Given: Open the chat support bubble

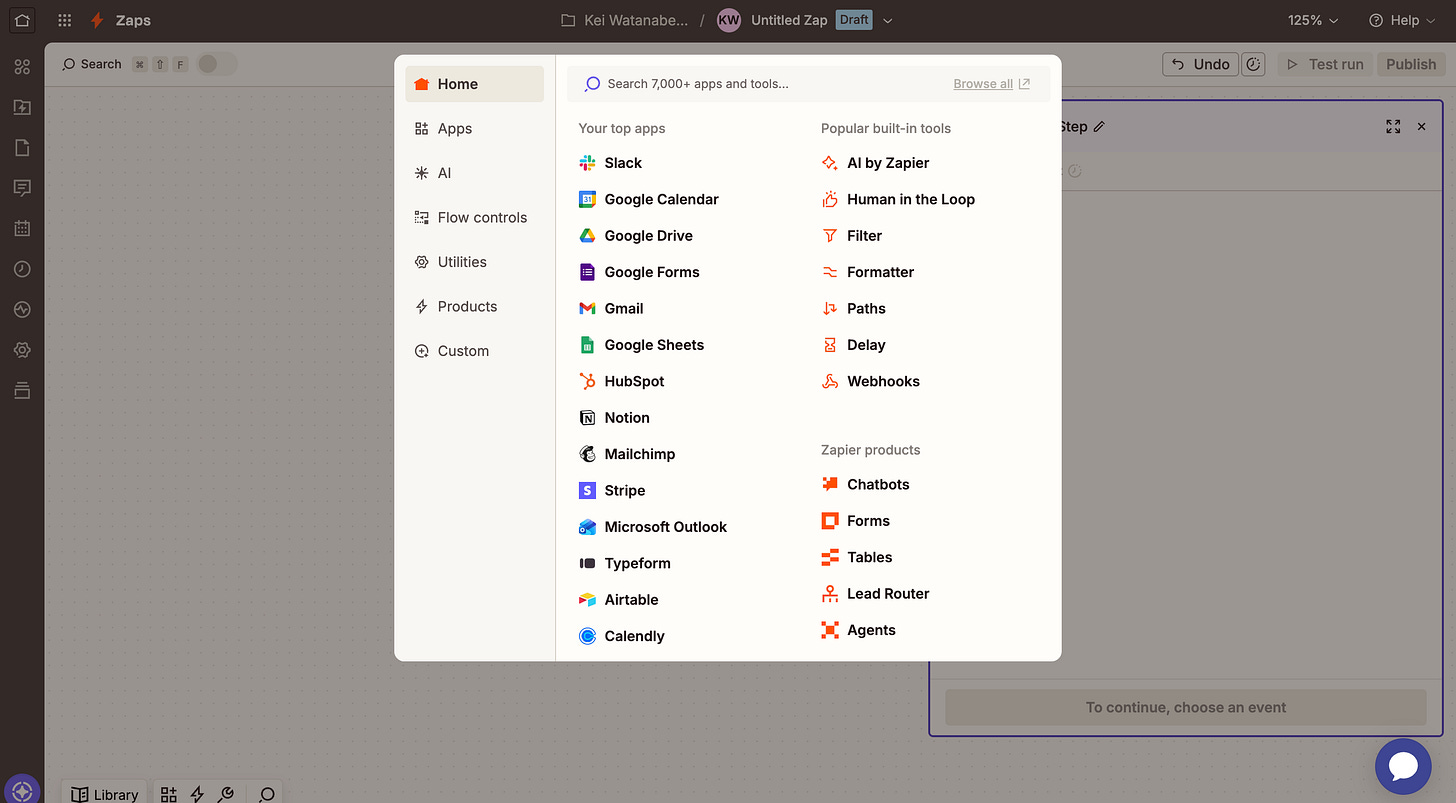Looking at the screenshot, I should 1404,766.
